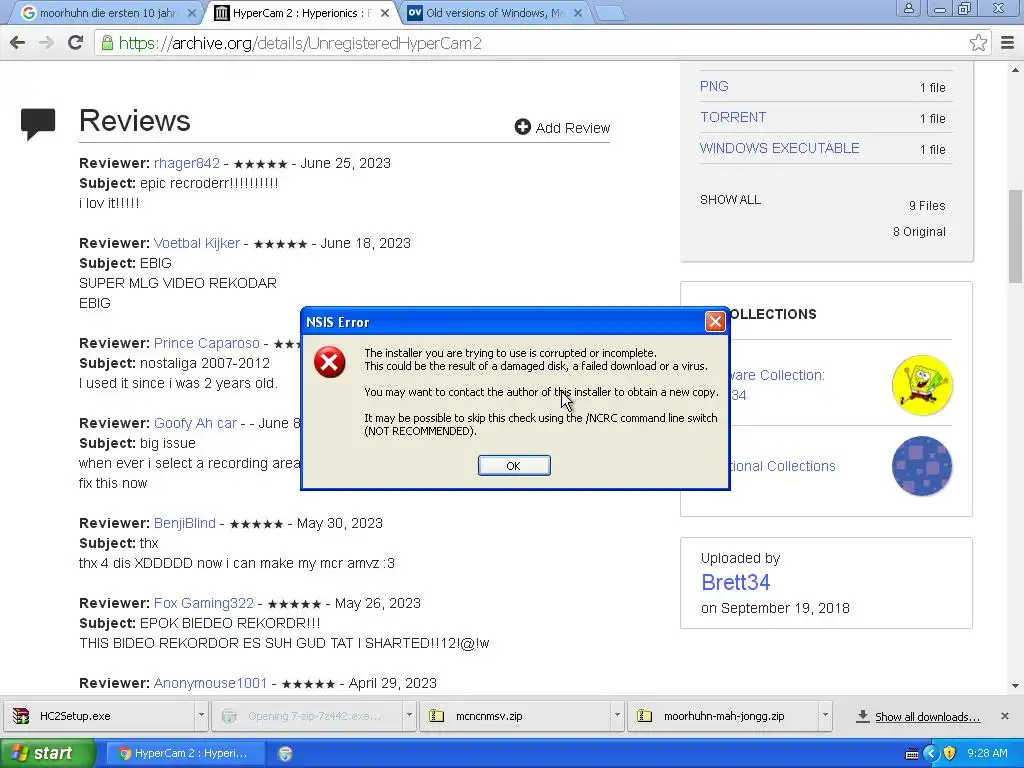Open reviewer Goofy Ah car profile
Viewport: 1024px width, 768px height.
click(195, 423)
